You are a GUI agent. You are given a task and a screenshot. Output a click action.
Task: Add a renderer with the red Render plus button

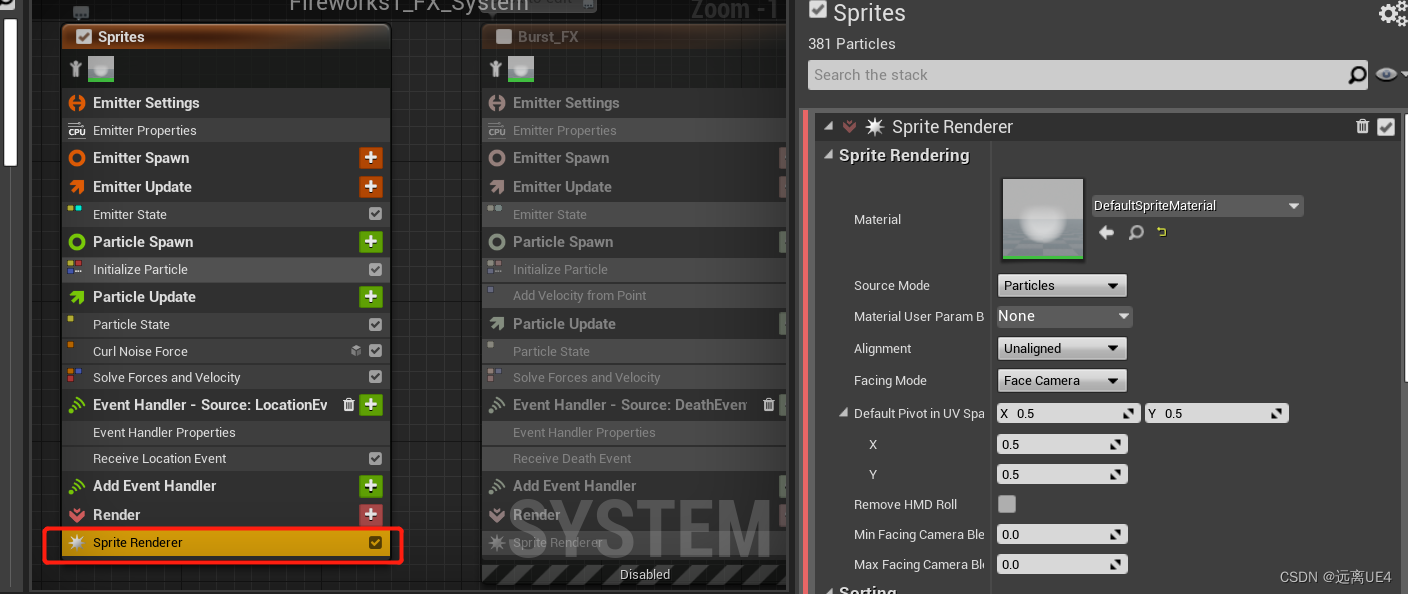[371, 515]
